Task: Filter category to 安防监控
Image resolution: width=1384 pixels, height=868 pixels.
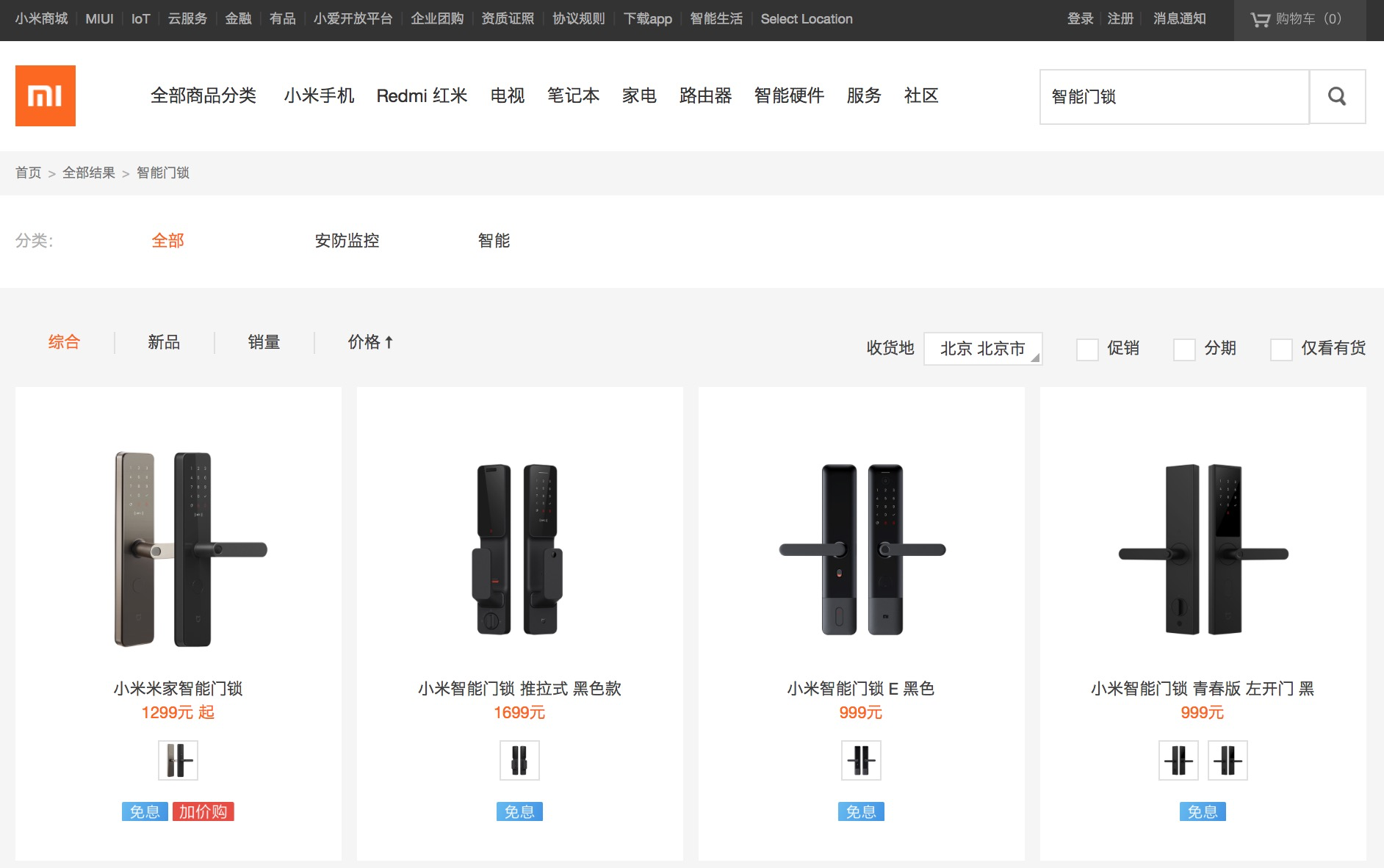Action: click(x=347, y=241)
